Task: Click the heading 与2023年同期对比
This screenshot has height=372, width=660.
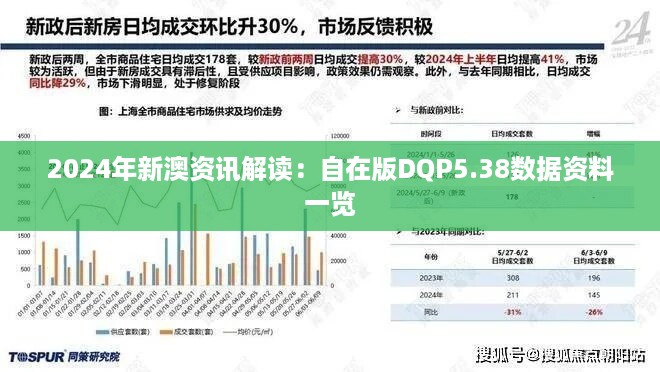Action: click(448, 231)
